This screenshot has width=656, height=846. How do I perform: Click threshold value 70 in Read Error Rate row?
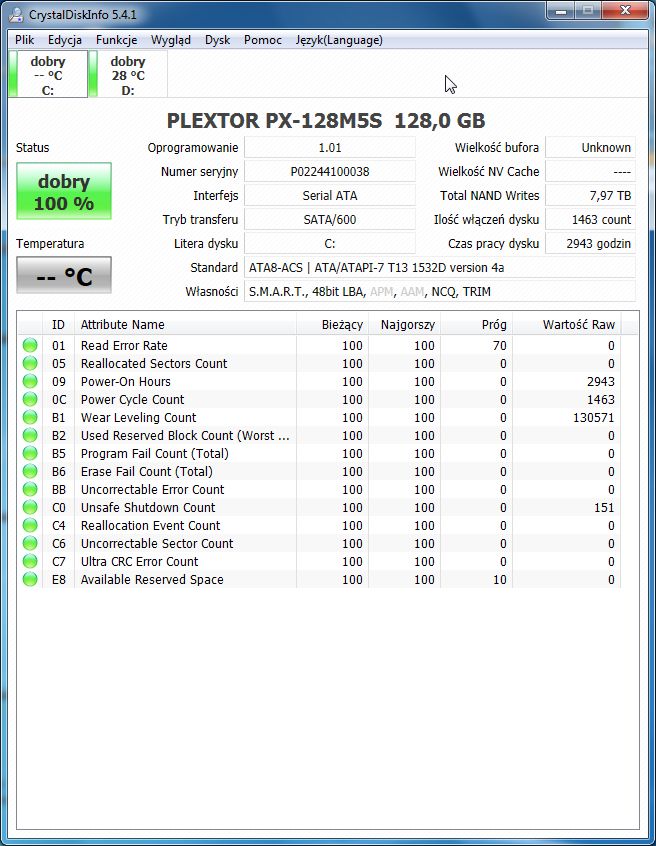click(x=500, y=345)
